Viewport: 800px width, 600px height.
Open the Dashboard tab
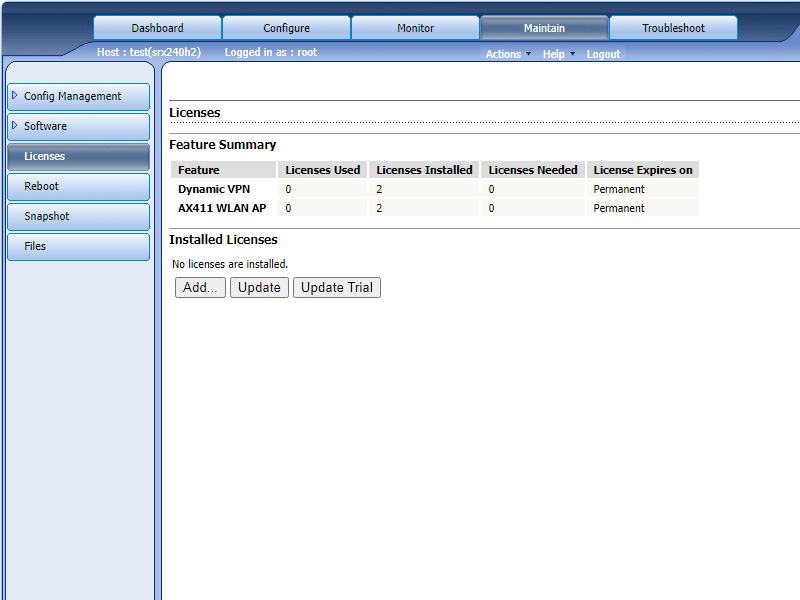coord(157,28)
